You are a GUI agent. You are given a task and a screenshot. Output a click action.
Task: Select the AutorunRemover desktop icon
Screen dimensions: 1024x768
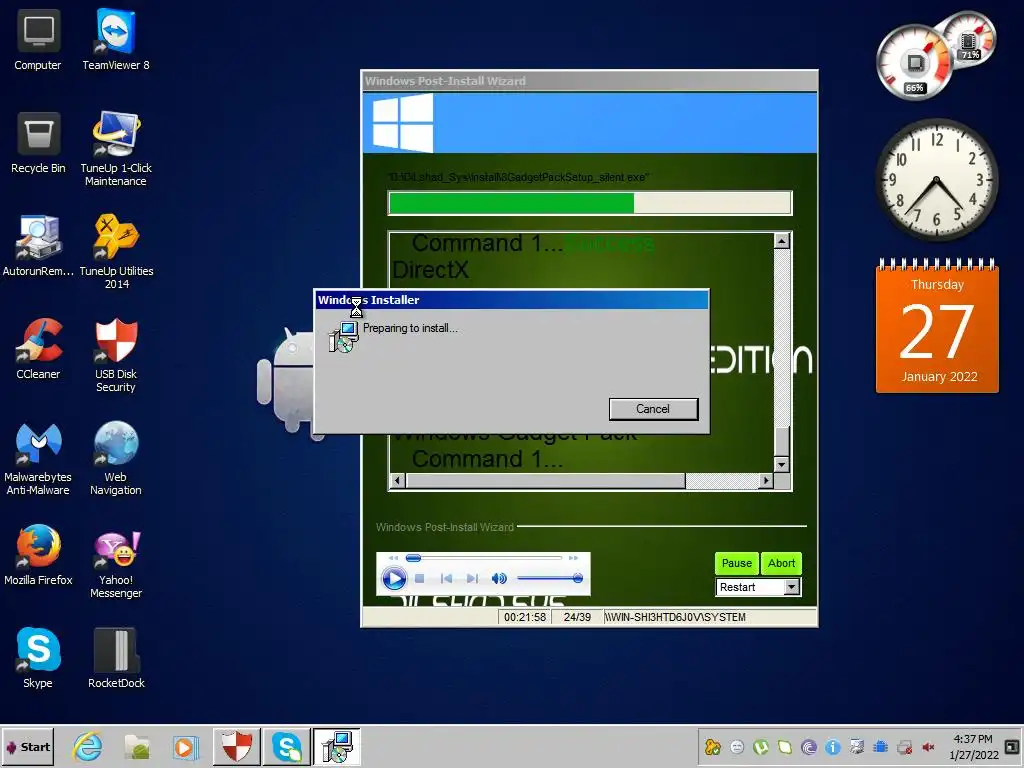[38, 247]
